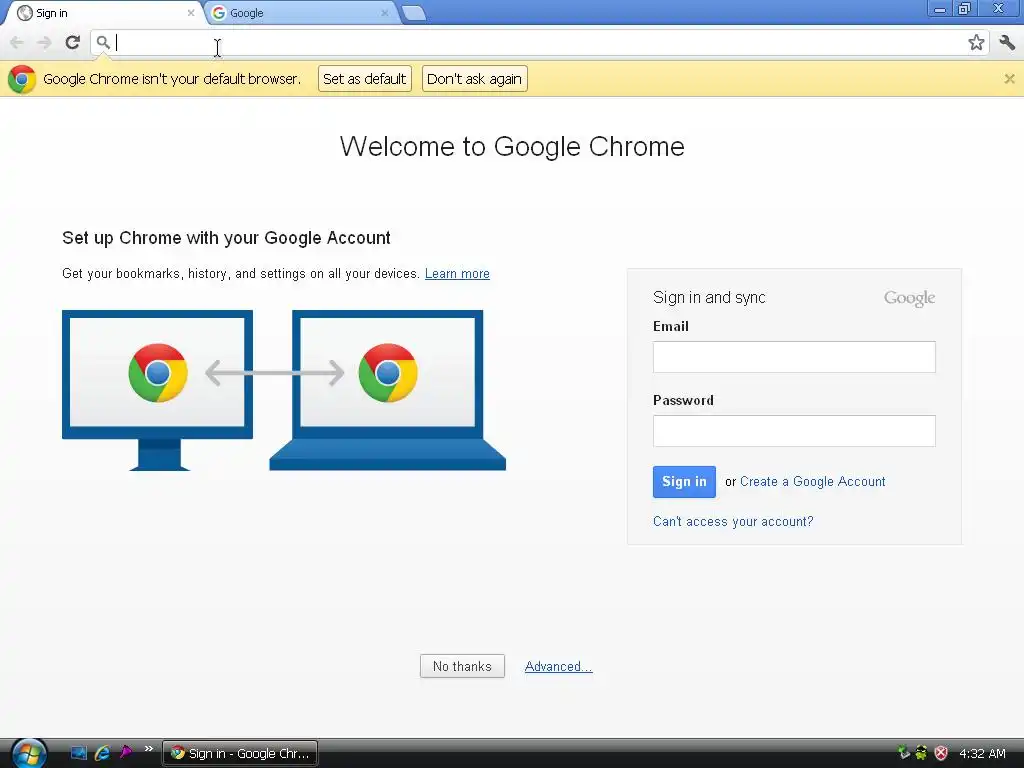Bookmark this page with the star icon
The width and height of the screenshot is (1024, 768).
(976, 42)
